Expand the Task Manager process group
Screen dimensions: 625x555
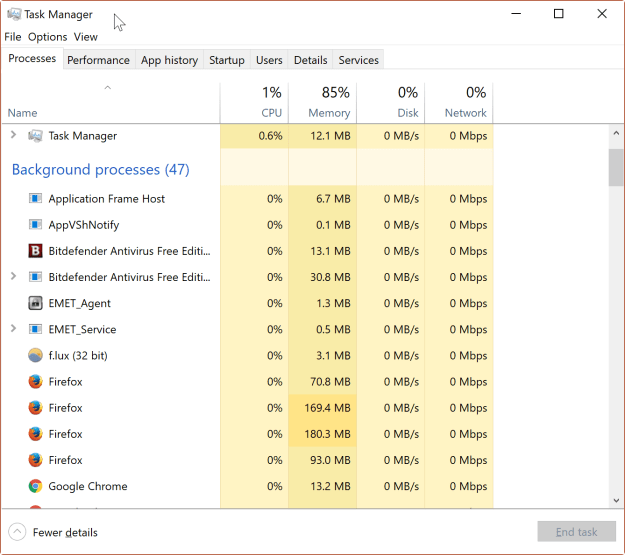13,135
